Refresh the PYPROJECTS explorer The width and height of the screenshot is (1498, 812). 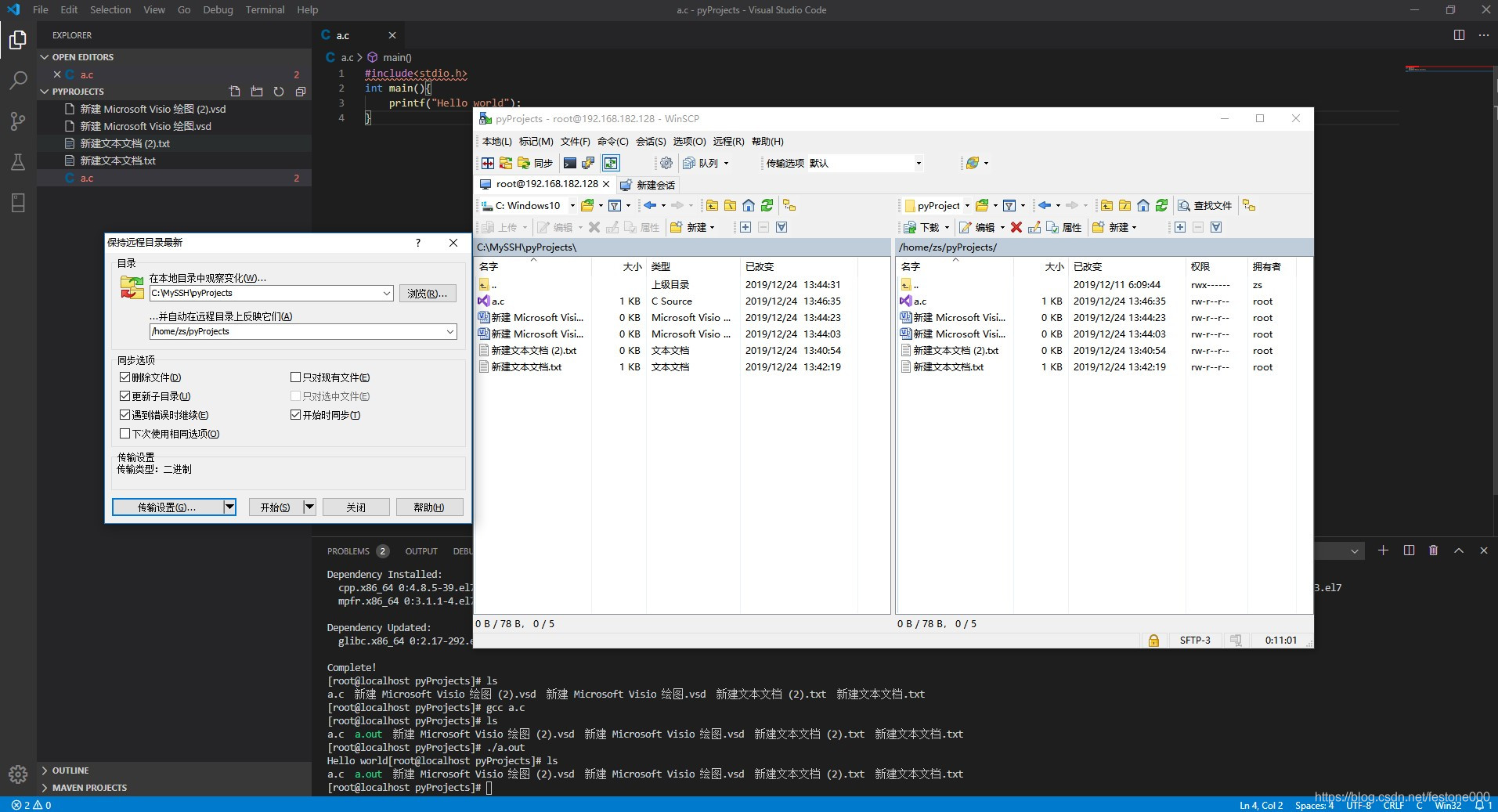tap(279, 92)
